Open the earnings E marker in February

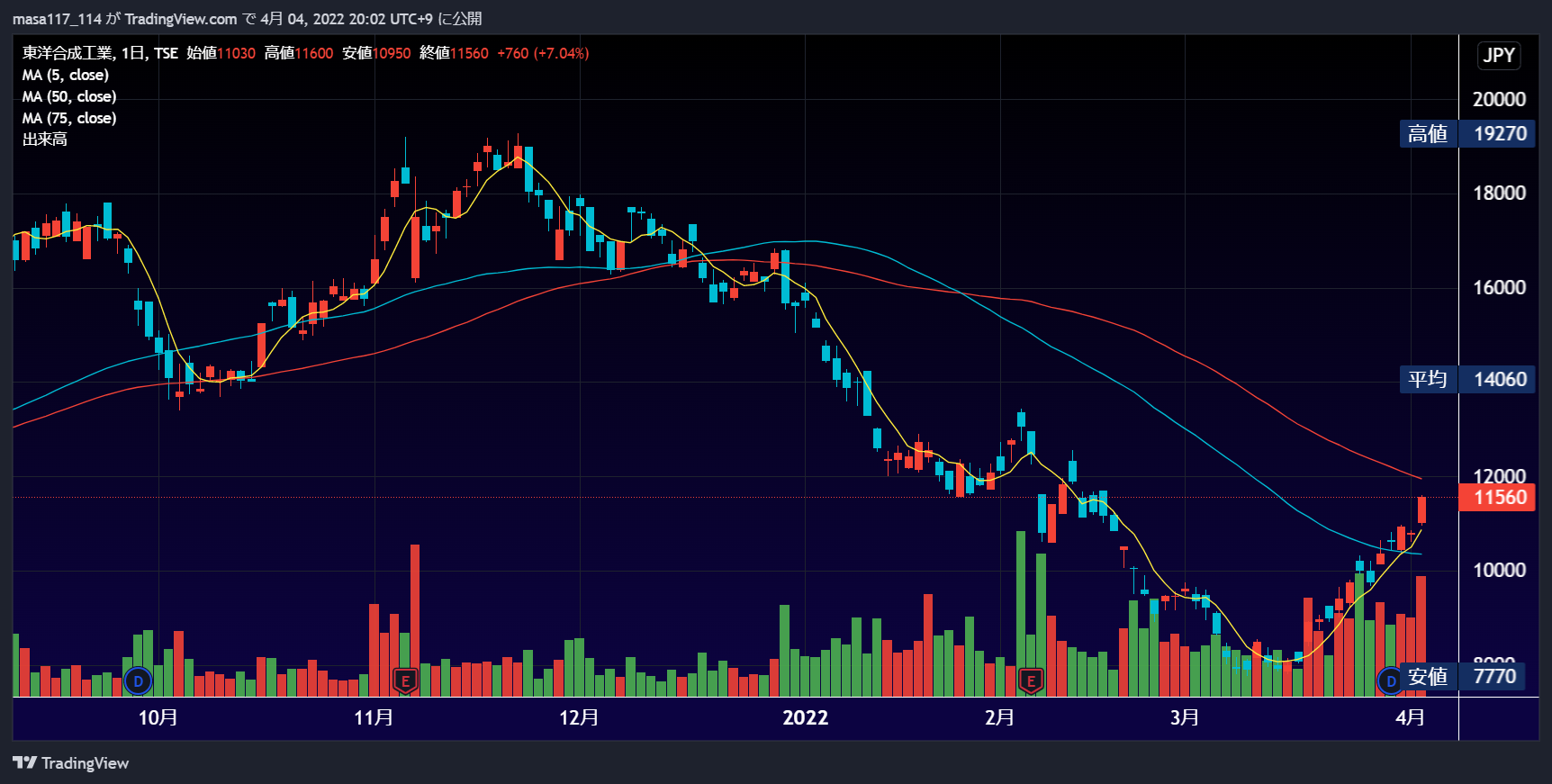click(1031, 681)
